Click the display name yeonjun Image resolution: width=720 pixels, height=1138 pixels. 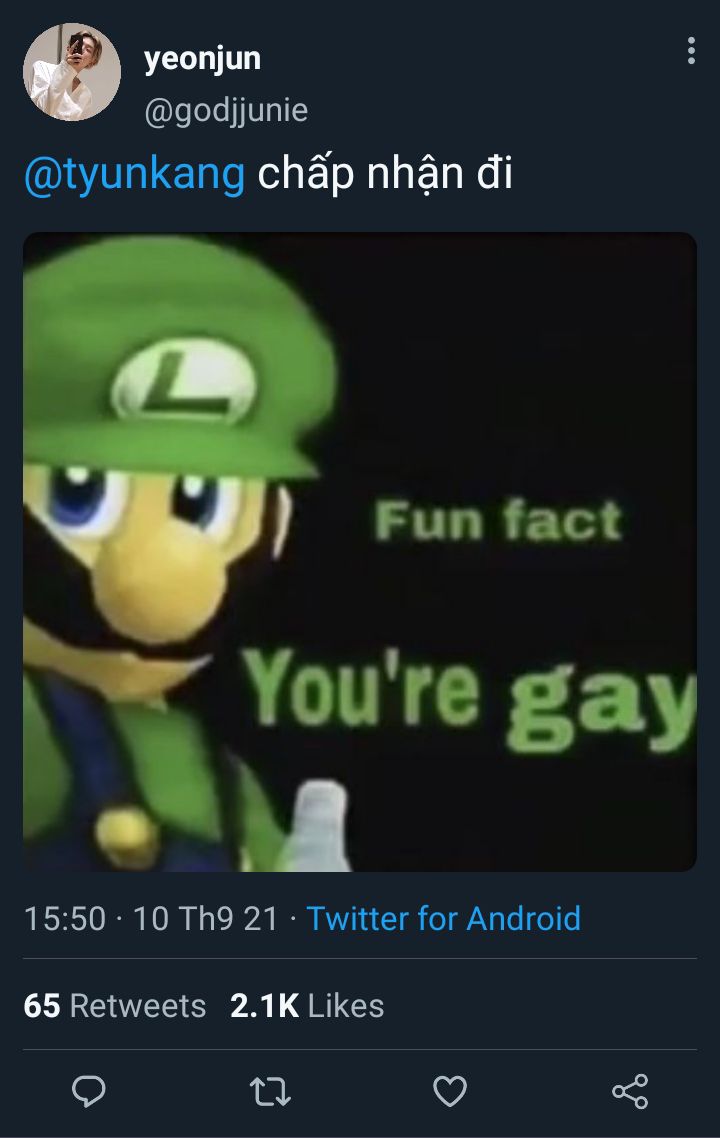click(x=202, y=60)
